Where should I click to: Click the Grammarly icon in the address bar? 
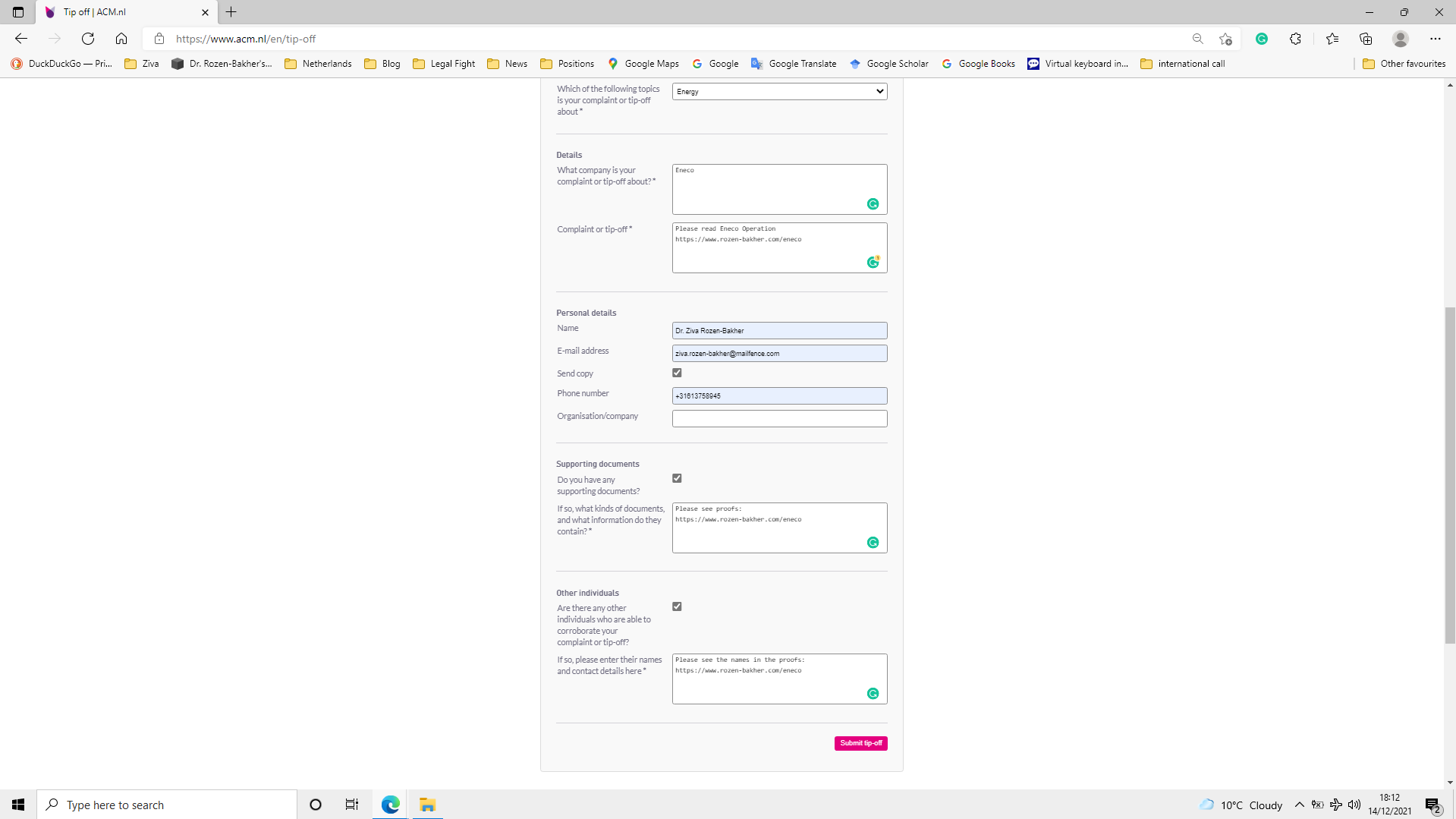1262,38
